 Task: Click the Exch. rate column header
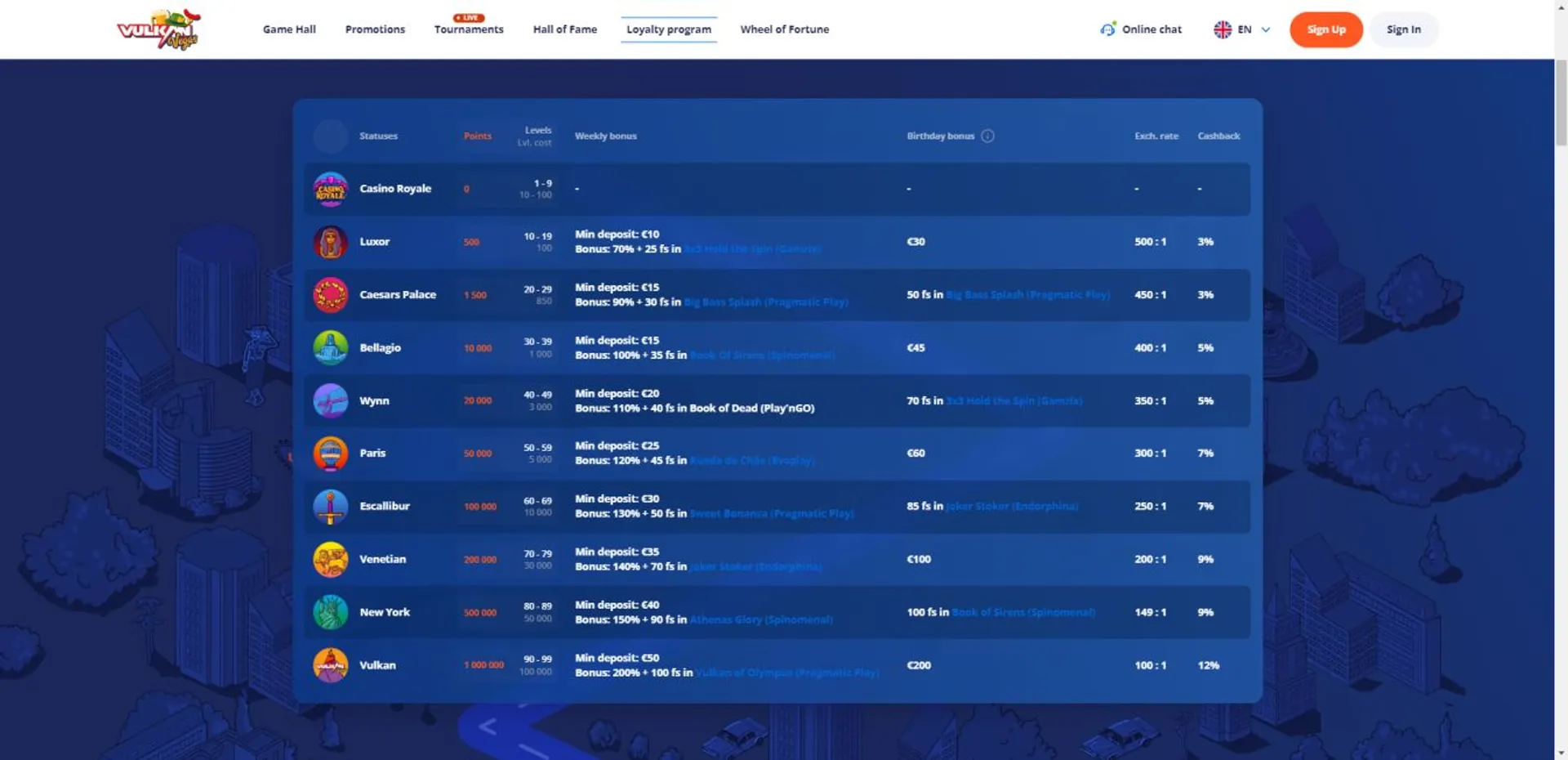[x=1156, y=136]
